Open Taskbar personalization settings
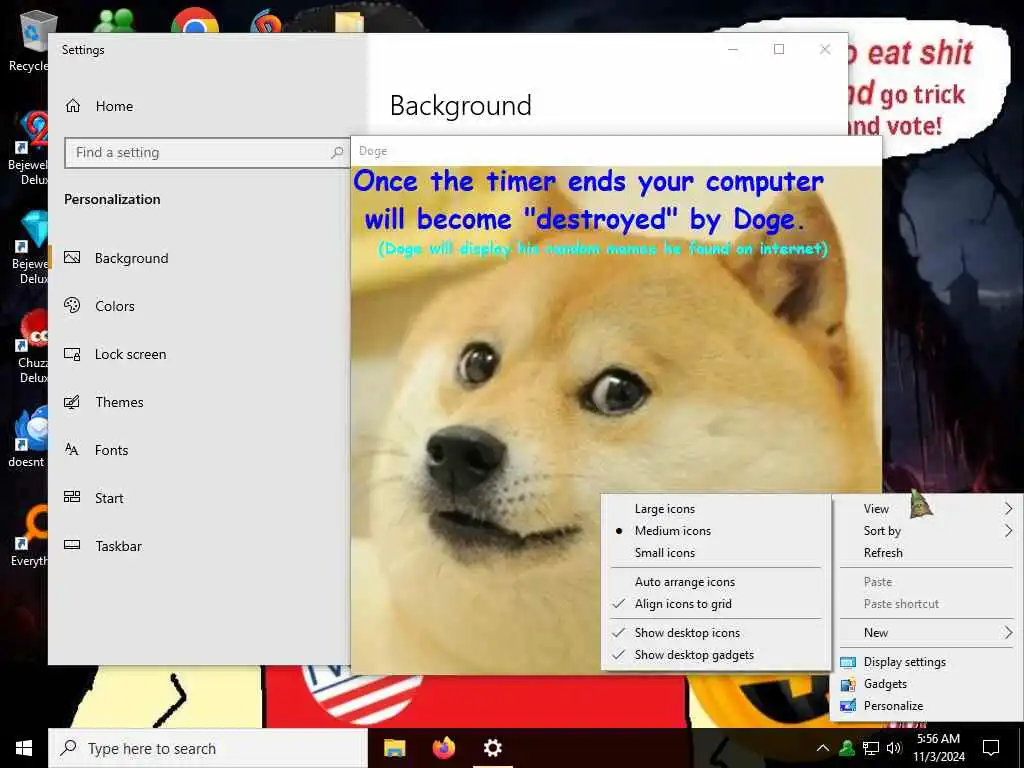Screen dimensions: 1024x768 tap(103, 546)
